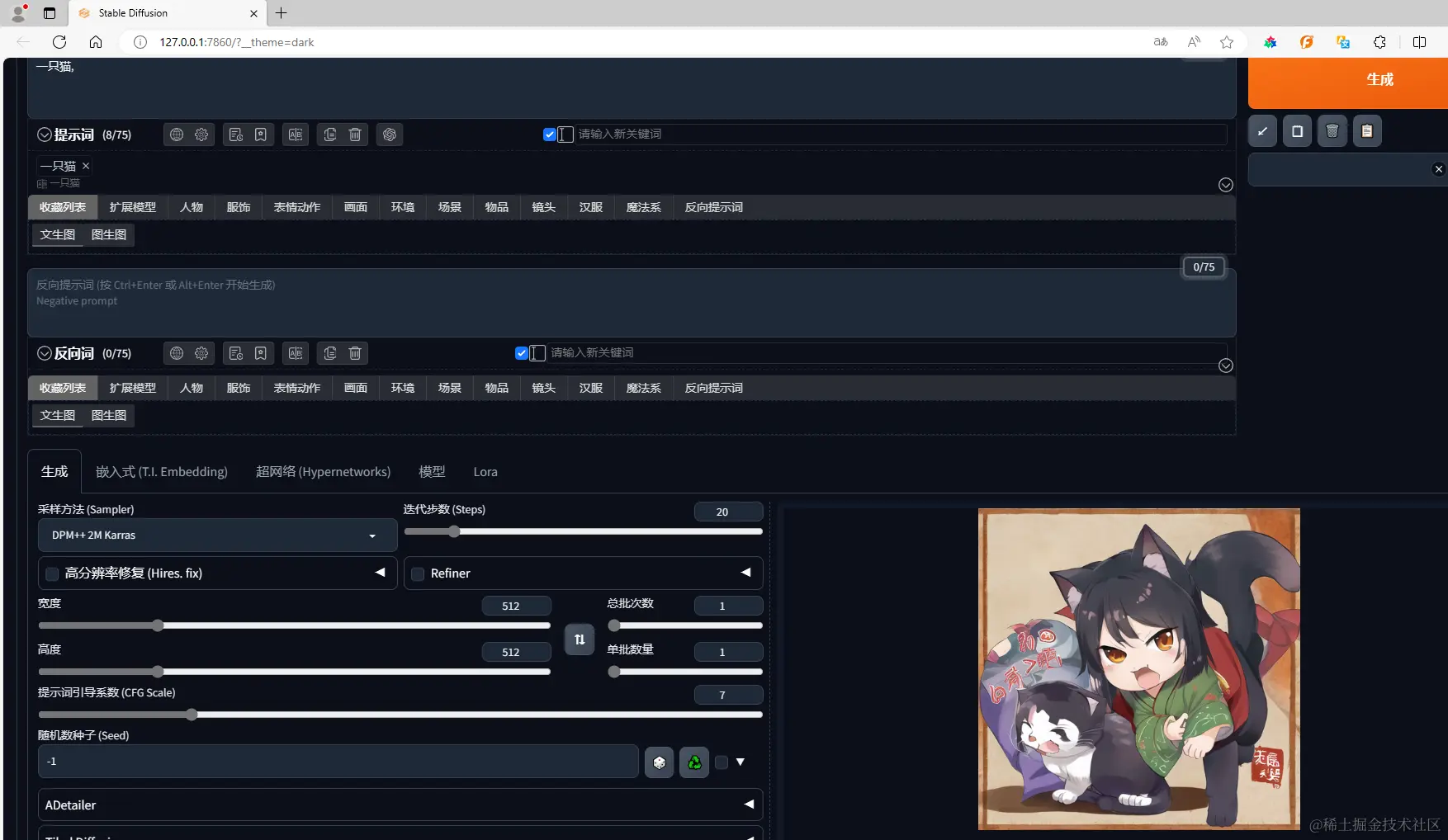This screenshot has height=840, width=1448.
Task: Toggle the checkbox beside 提示词 keyword input
Action: pyautogui.click(x=550, y=134)
